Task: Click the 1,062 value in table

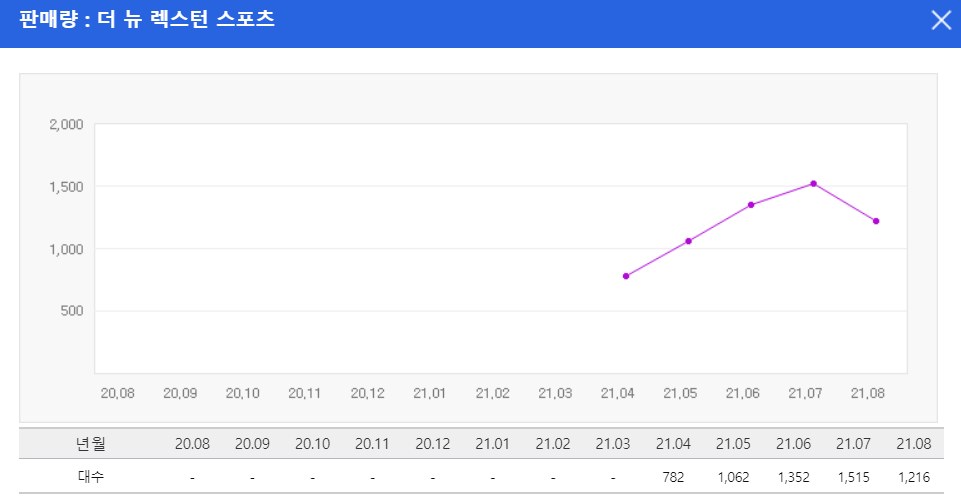Action: [x=733, y=477]
